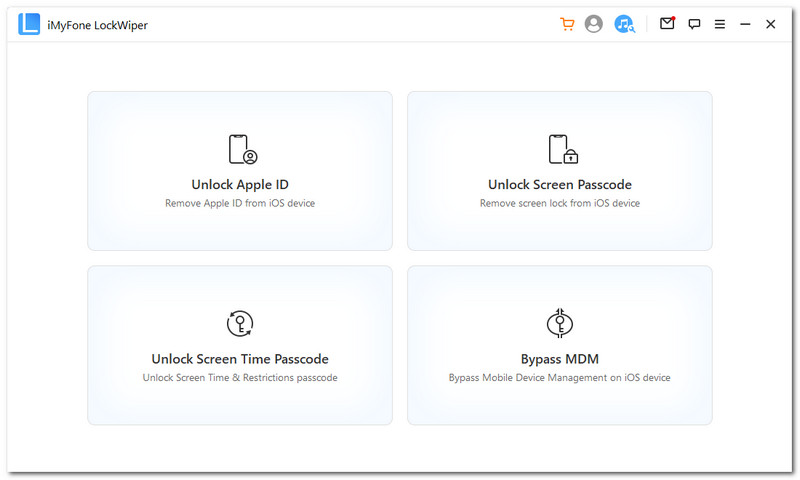
Task: Click 'Remove screen lock from iOS device' text
Action: click(560, 203)
